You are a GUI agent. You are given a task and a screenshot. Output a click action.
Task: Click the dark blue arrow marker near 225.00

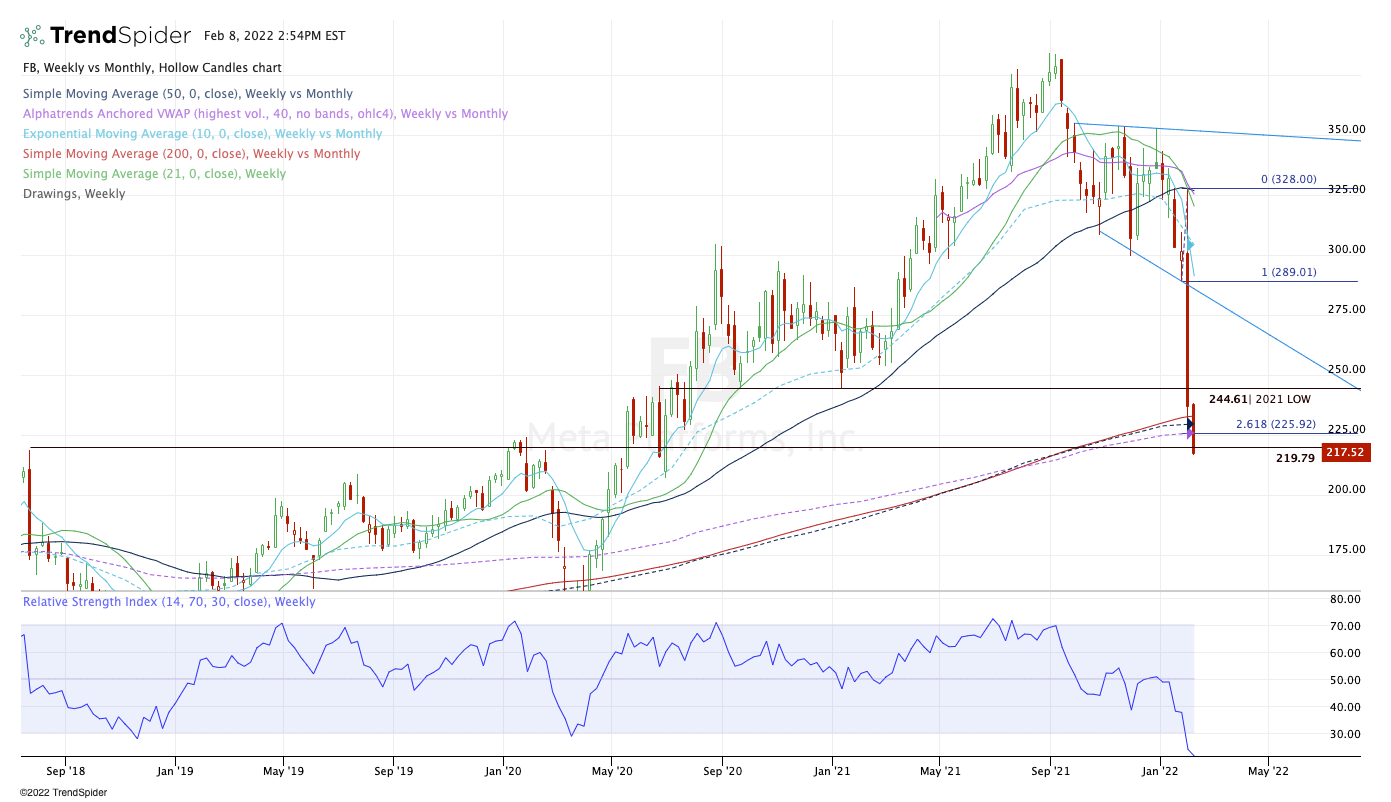click(x=1189, y=424)
